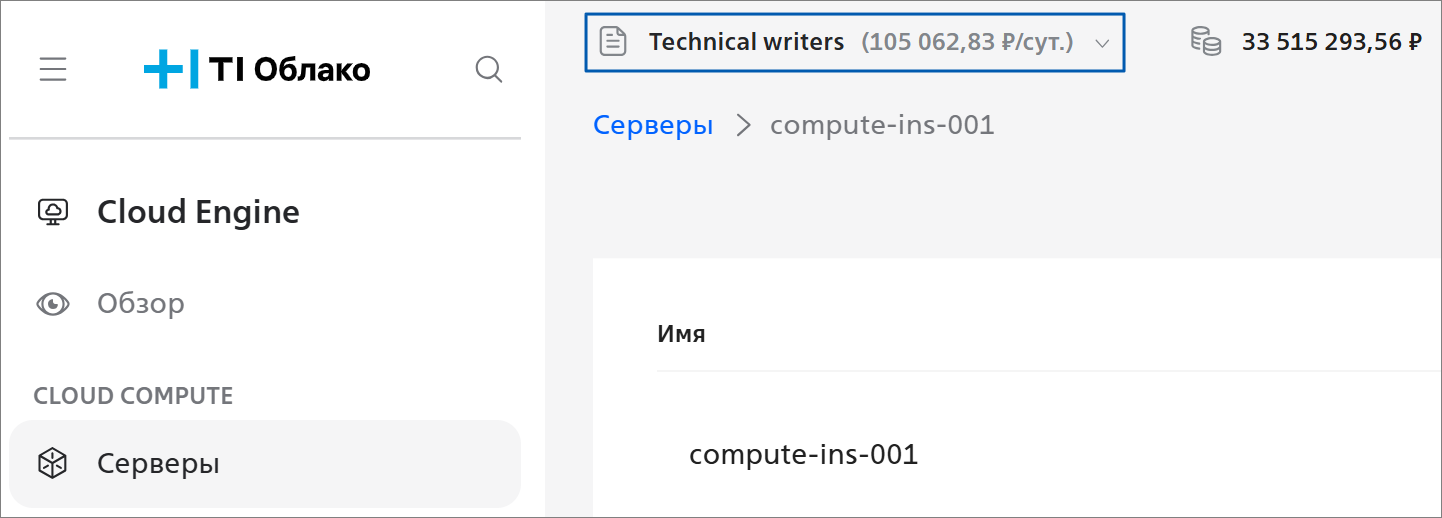This screenshot has width=1442, height=518.
Task: Click the document icon in project selector
Action: [613, 42]
